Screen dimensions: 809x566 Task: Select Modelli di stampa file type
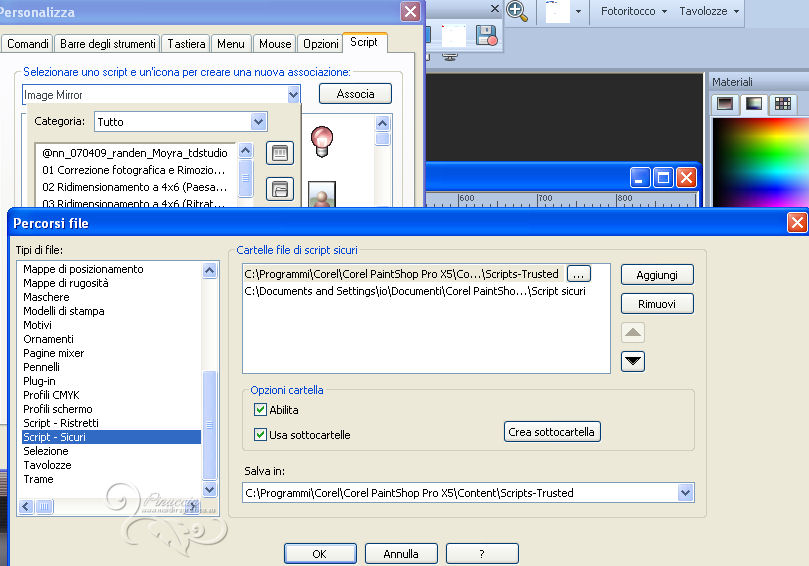click(63, 311)
